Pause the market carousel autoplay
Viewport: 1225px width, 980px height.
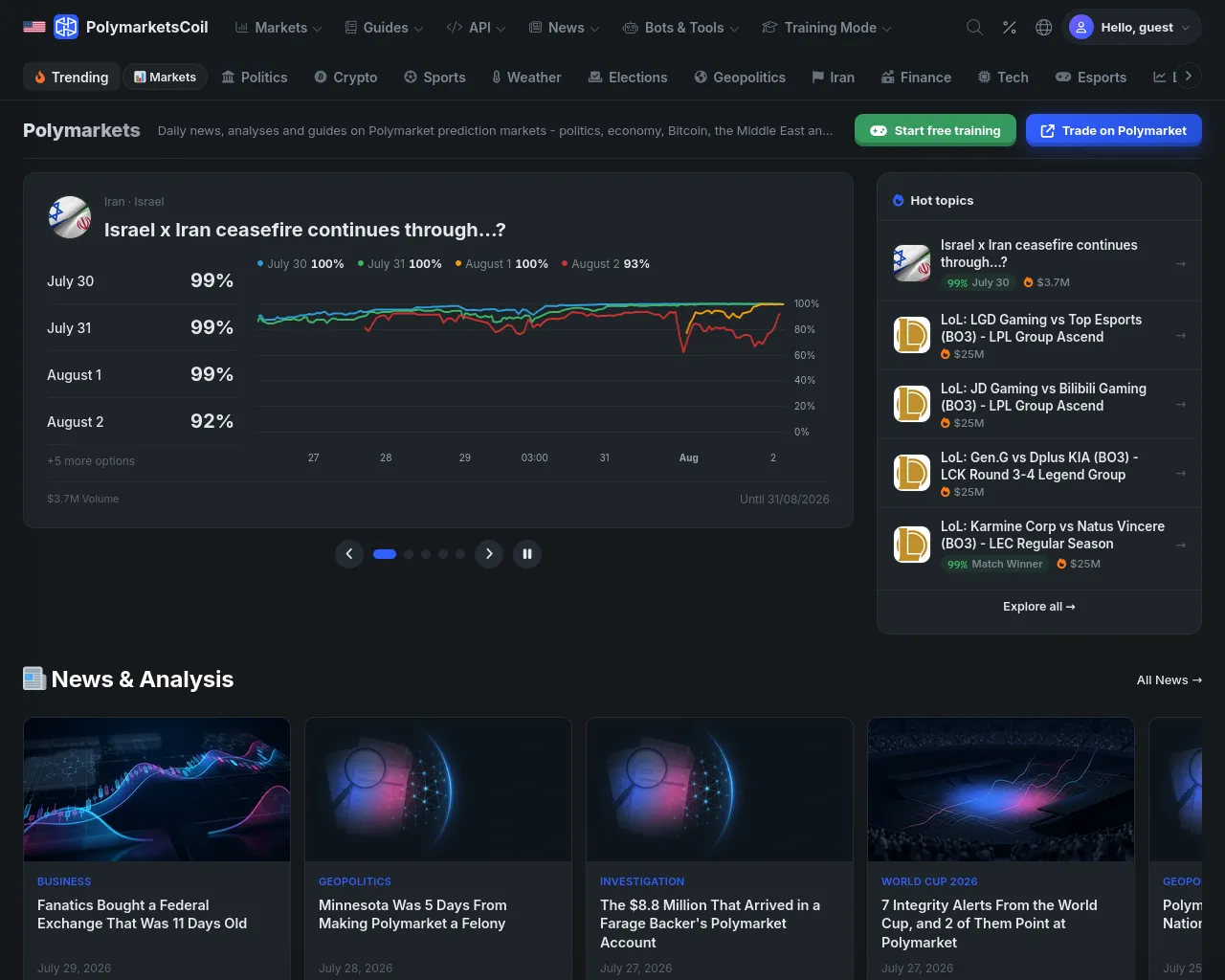tap(527, 553)
